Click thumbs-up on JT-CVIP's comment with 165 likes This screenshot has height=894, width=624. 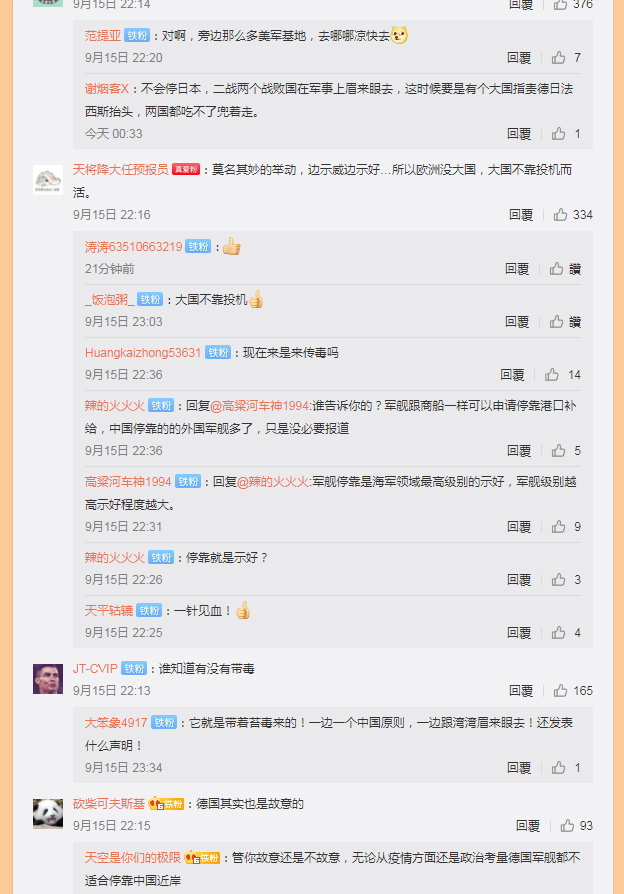(x=560, y=690)
